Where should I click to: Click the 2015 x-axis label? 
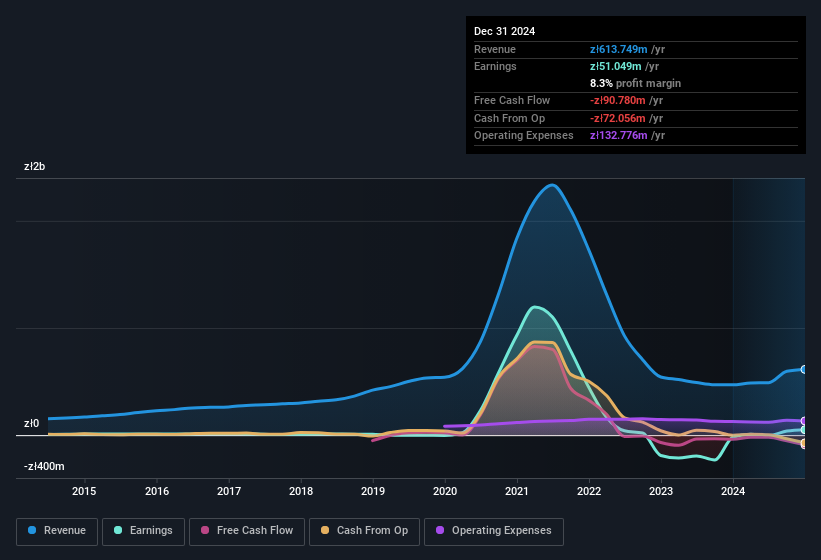click(x=84, y=491)
